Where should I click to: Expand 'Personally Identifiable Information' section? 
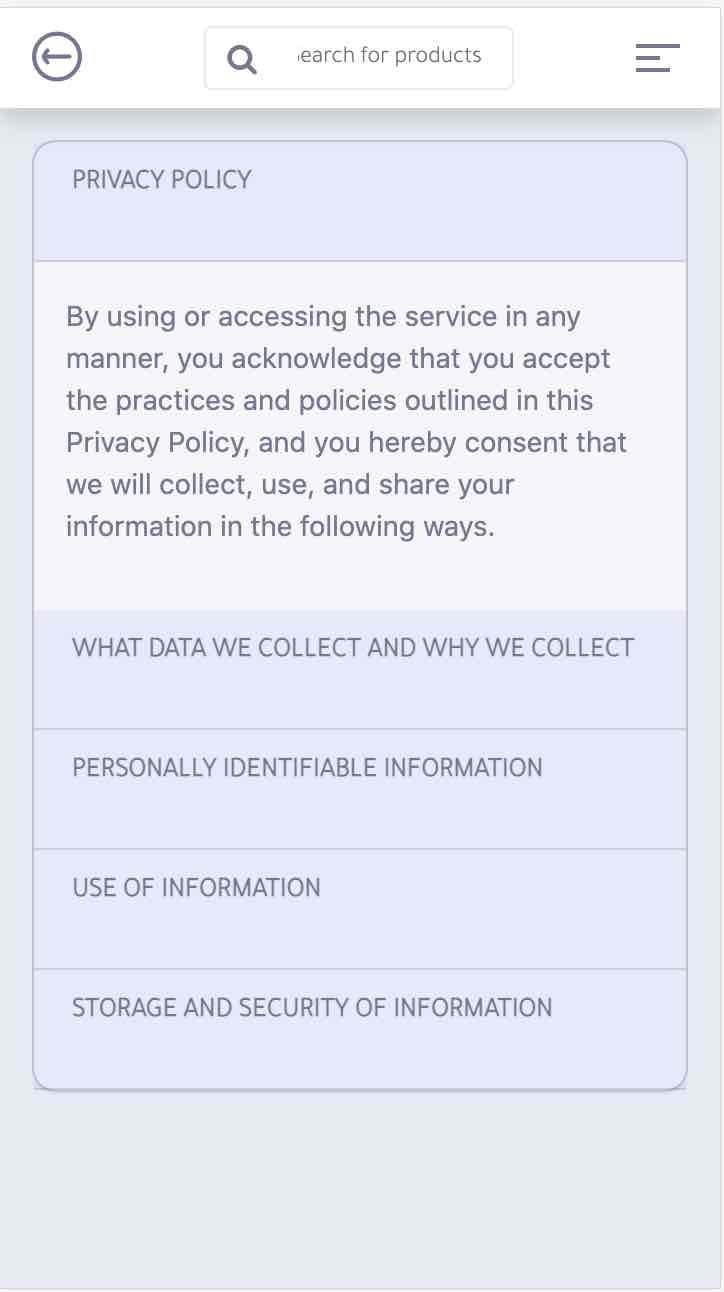360,789
